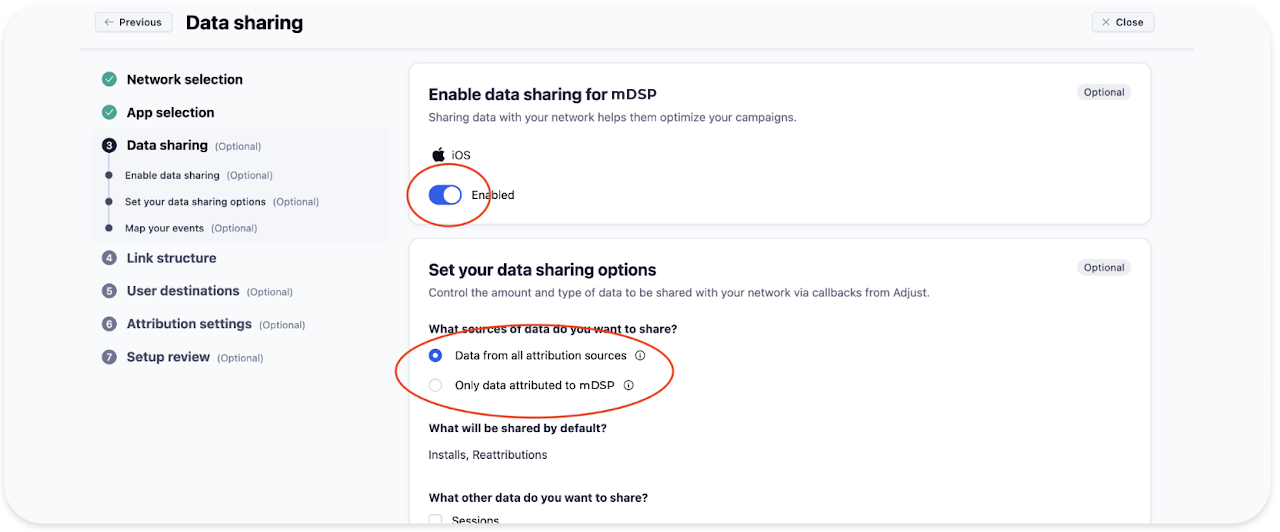Viewport: 1280px width, 532px height.
Task: Select Only data attributed to mDSP radio
Action: [x=435, y=385]
